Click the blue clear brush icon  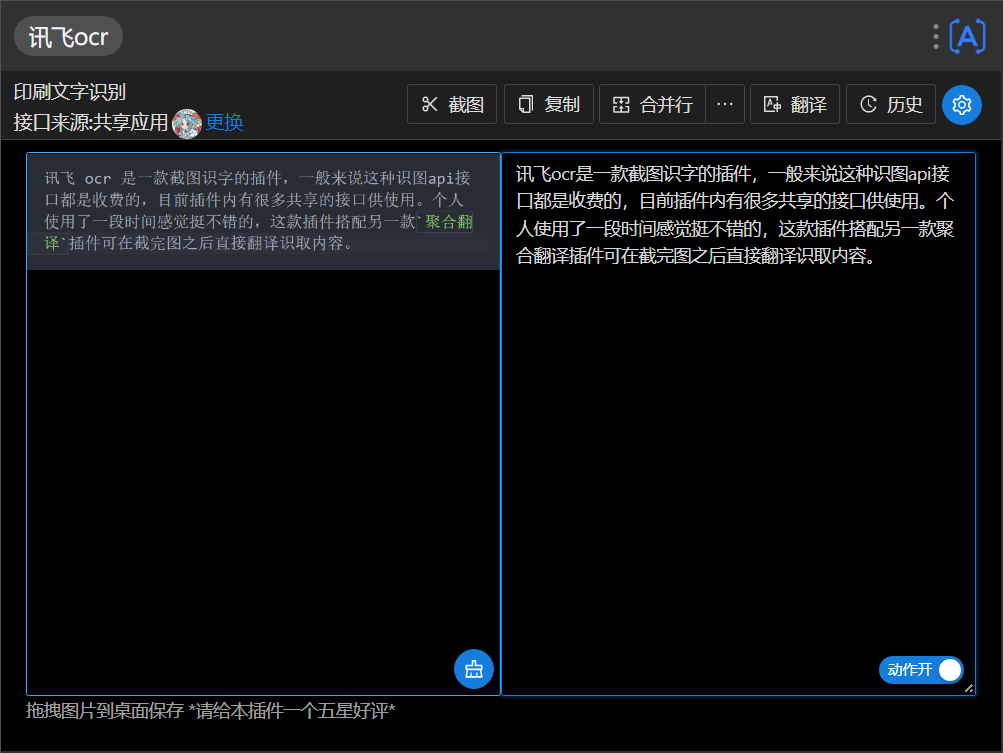pyautogui.click(x=473, y=669)
